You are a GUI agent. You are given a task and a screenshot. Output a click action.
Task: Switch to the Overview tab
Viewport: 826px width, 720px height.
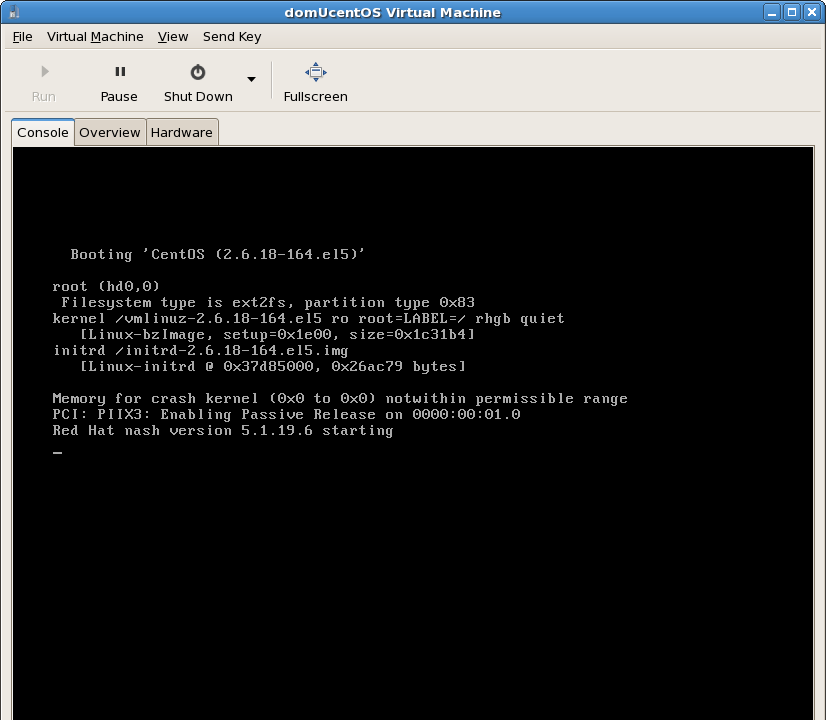[110, 132]
